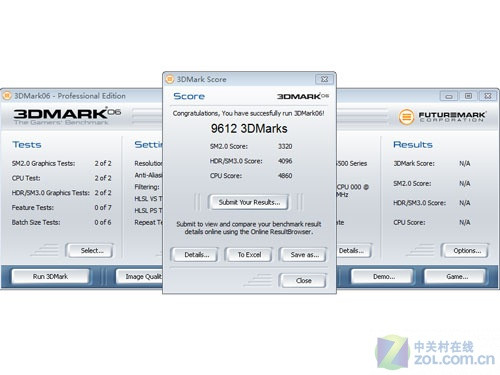Image resolution: width=500 pixels, height=375 pixels.
Task: Open test selection with Select... button
Action: click(91, 251)
